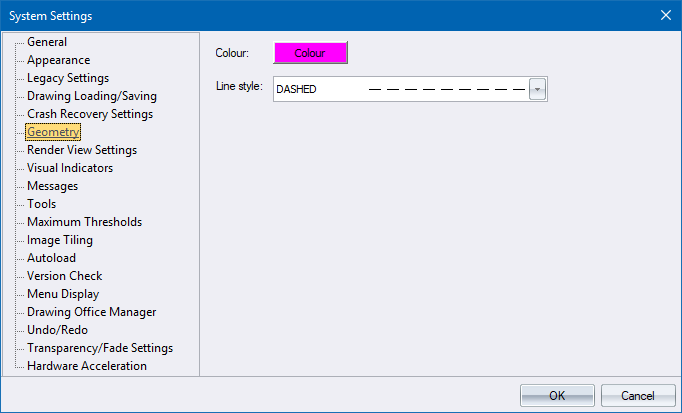Screen dimensions: 682x413
Task: Select Crash Recovery Settings
Action: [x=90, y=114]
